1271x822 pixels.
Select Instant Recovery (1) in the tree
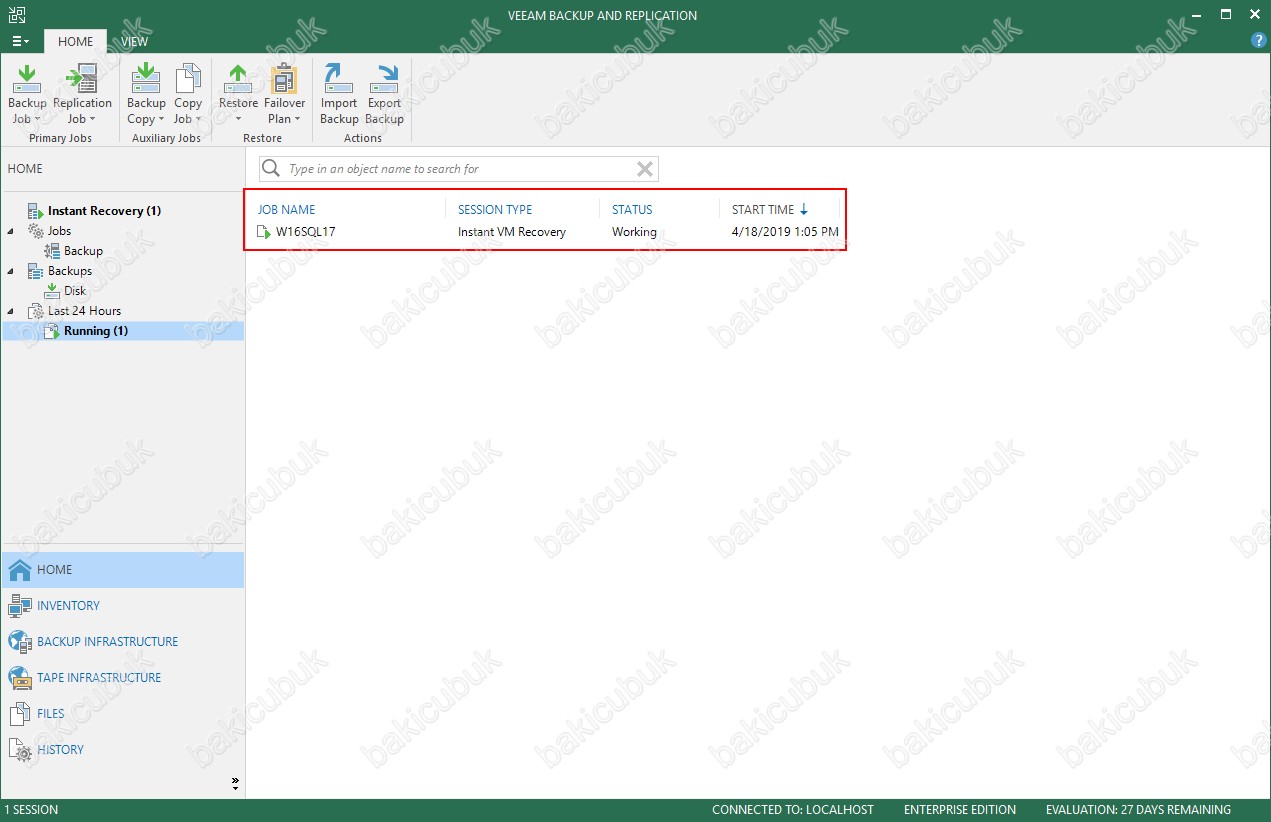coord(104,211)
